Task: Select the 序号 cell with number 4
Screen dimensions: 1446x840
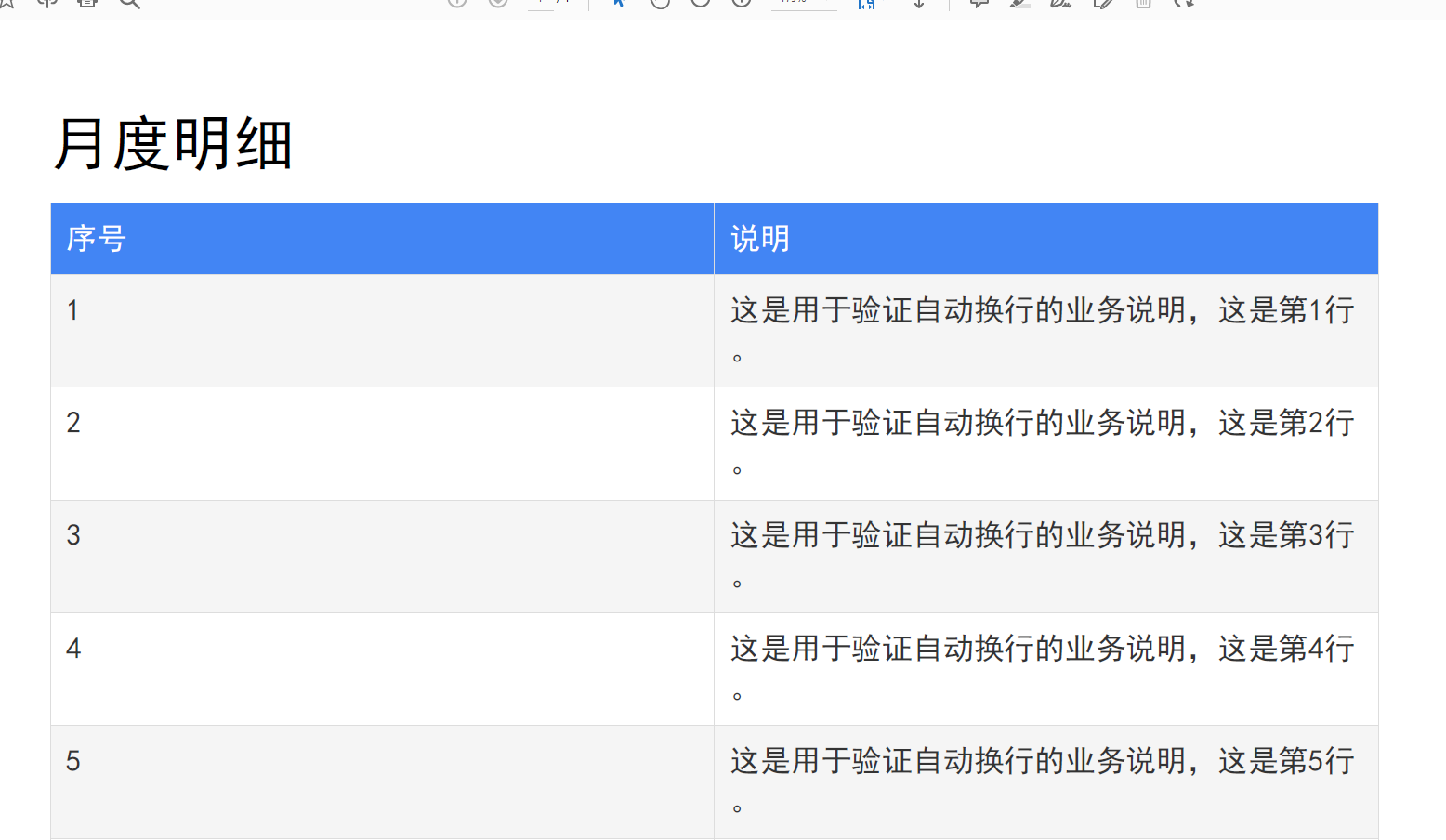Action: click(x=382, y=669)
